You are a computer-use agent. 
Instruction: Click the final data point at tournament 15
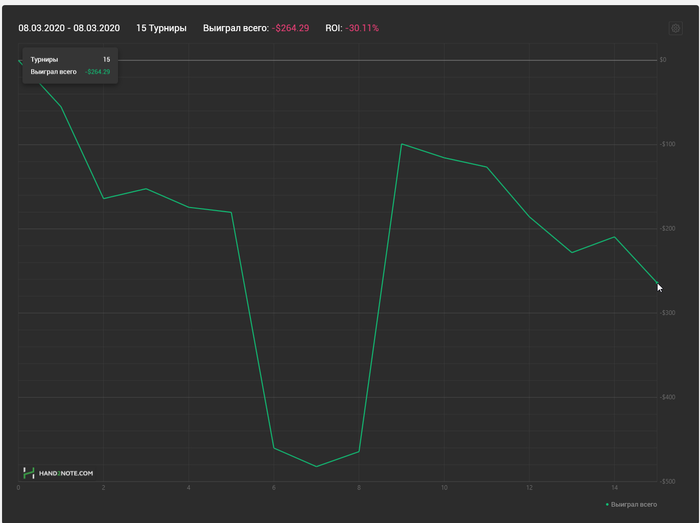click(657, 283)
